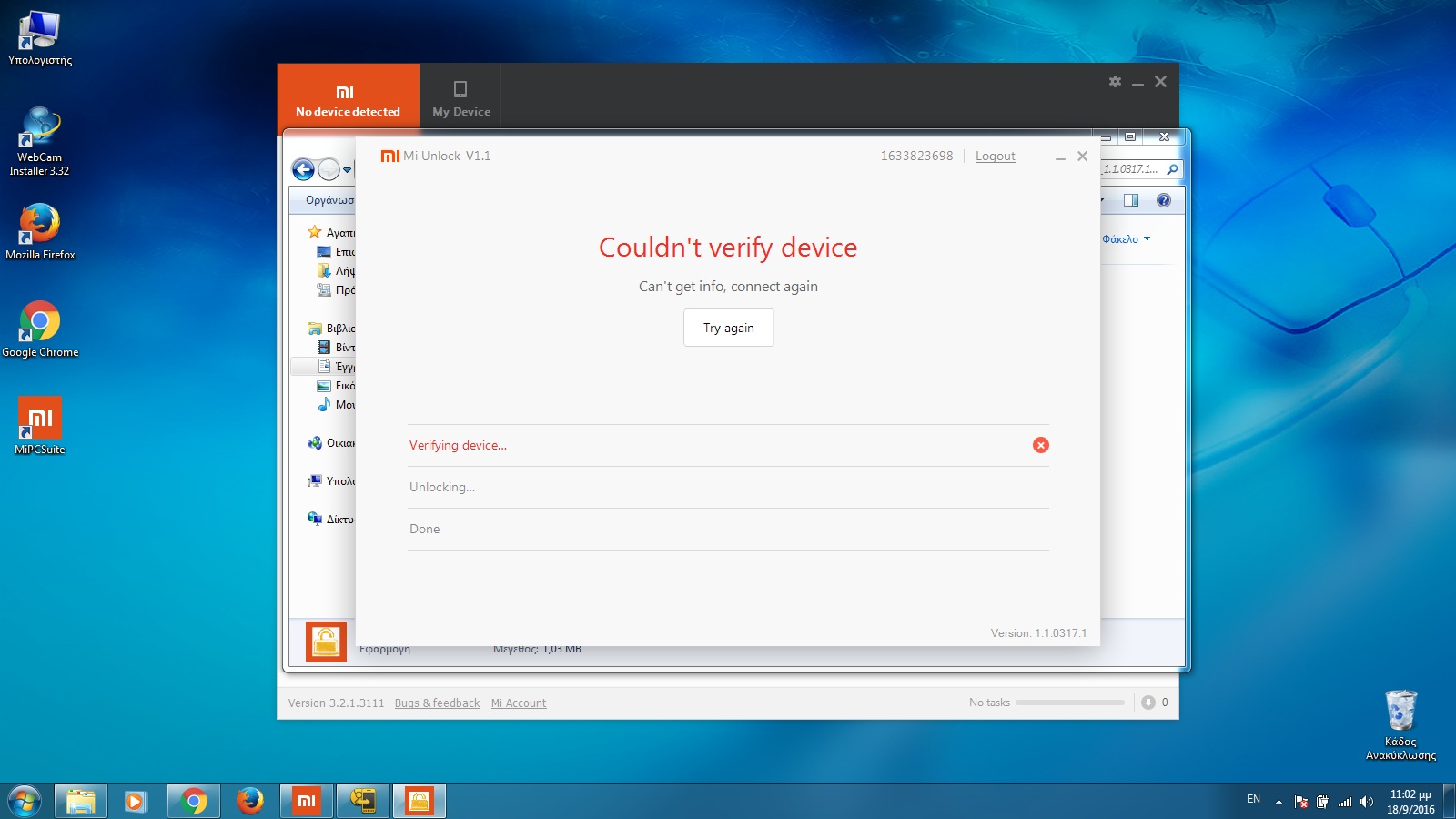
Task: Click the Explorer back arrow button
Action: [x=303, y=169]
